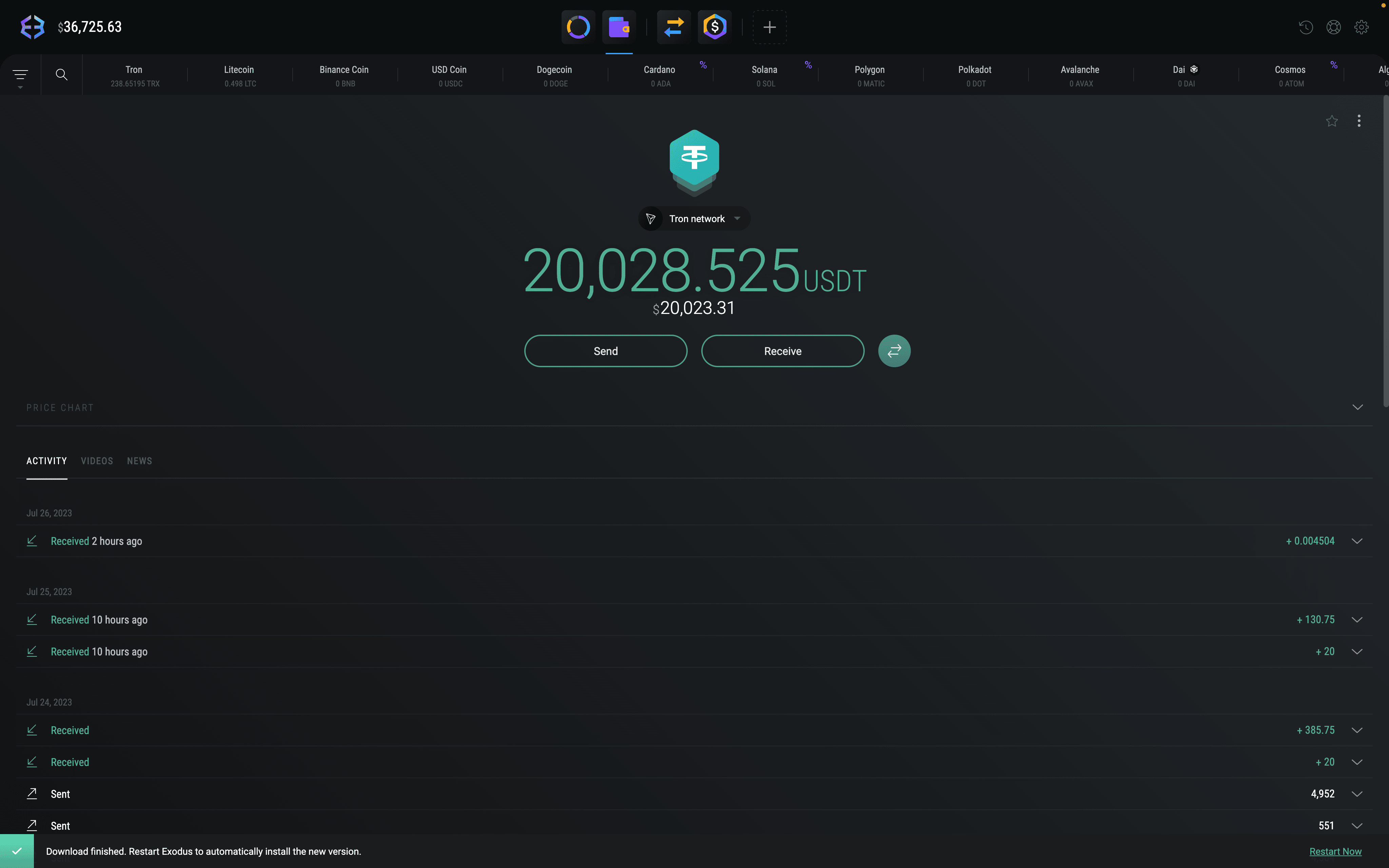This screenshot has height=868, width=1389.
Task: Click the asset search magnifier icon
Action: [61, 75]
